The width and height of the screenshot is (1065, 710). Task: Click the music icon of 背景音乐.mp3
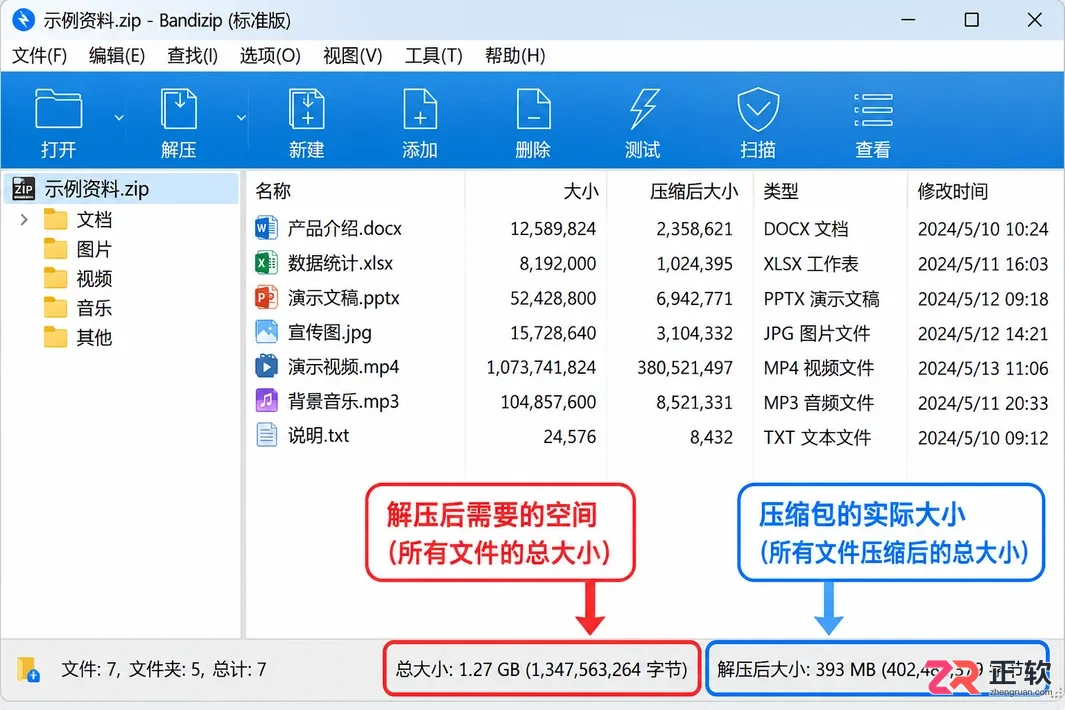click(266, 401)
